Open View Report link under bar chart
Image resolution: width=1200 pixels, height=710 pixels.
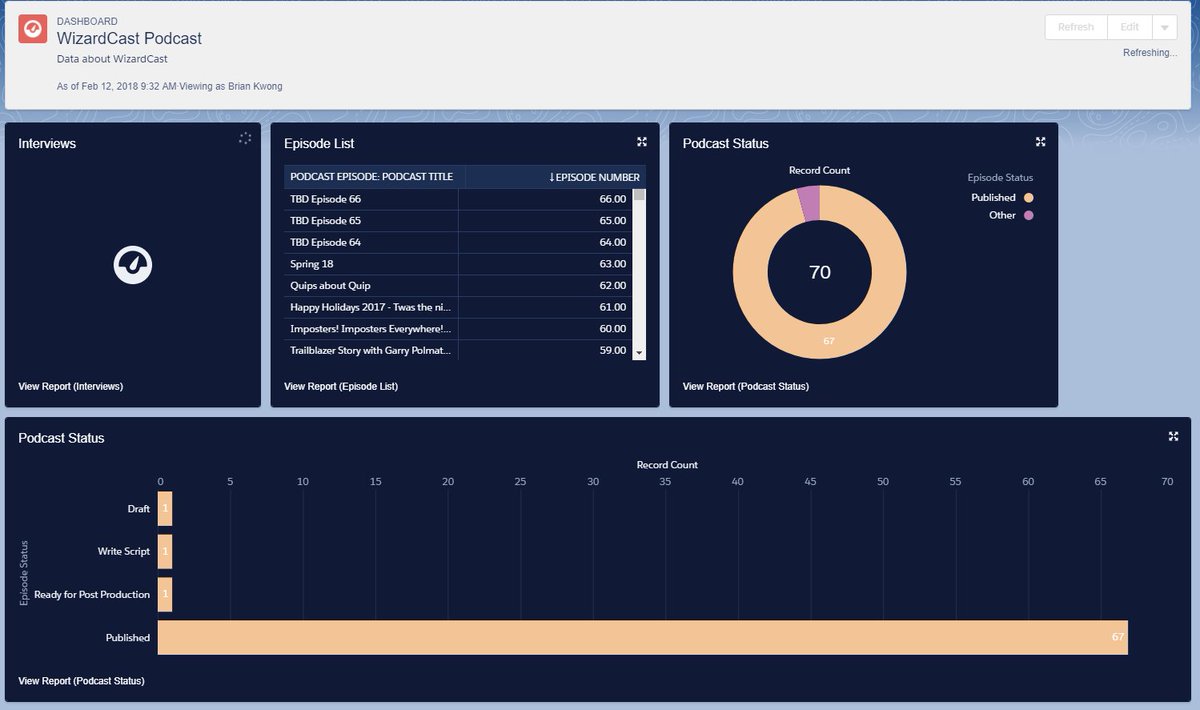tap(82, 681)
